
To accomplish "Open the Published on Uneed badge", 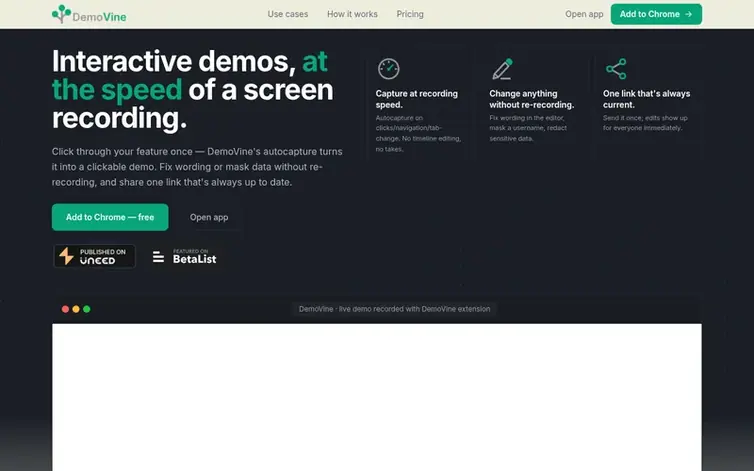I will (94, 256).
